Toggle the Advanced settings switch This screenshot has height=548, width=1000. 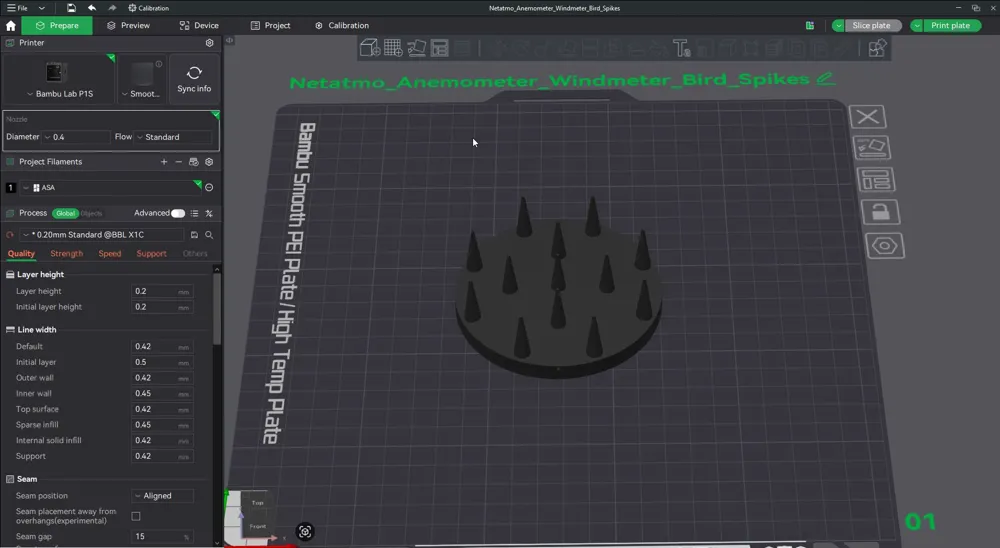coord(177,213)
